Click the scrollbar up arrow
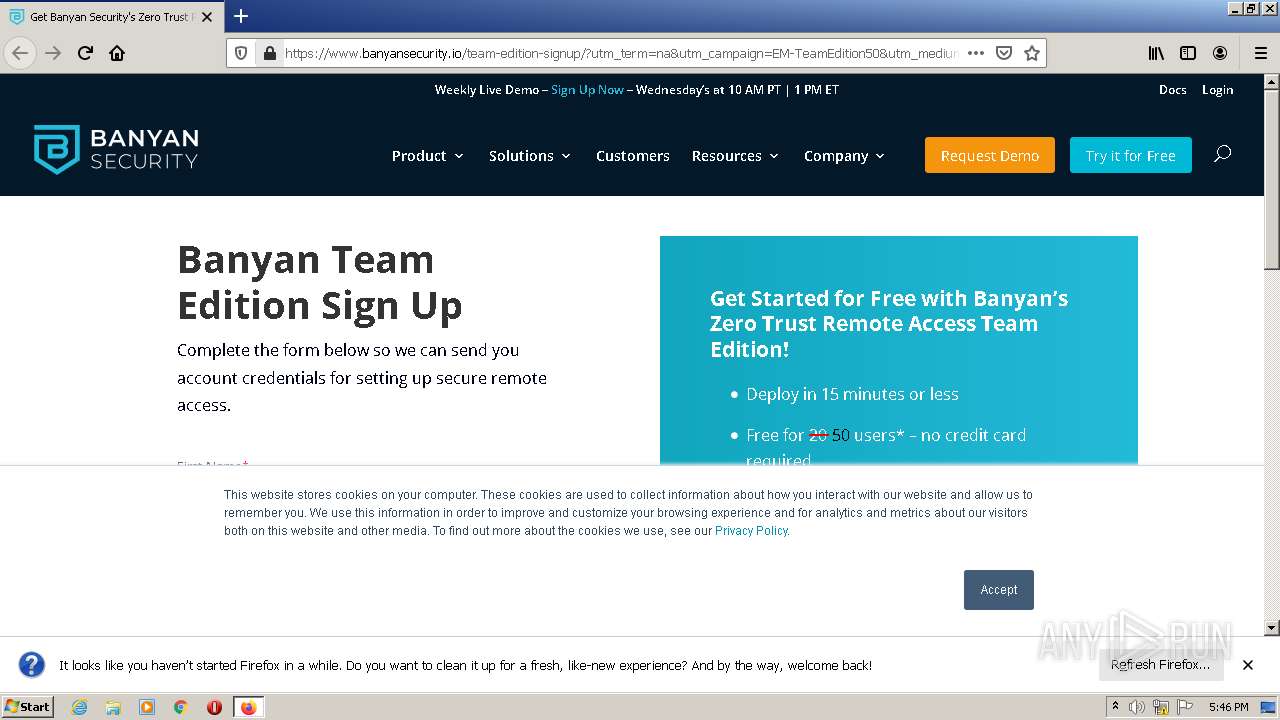This screenshot has height=720, width=1280. click(x=1272, y=81)
